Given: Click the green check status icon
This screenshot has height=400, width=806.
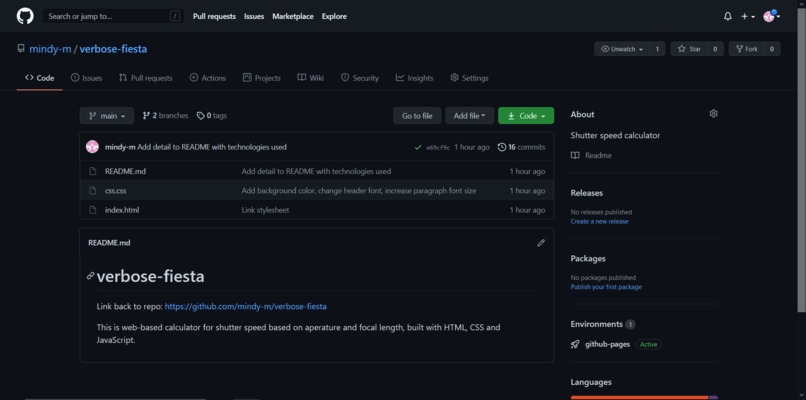Looking at the screenshot, I should coord(417,147).
